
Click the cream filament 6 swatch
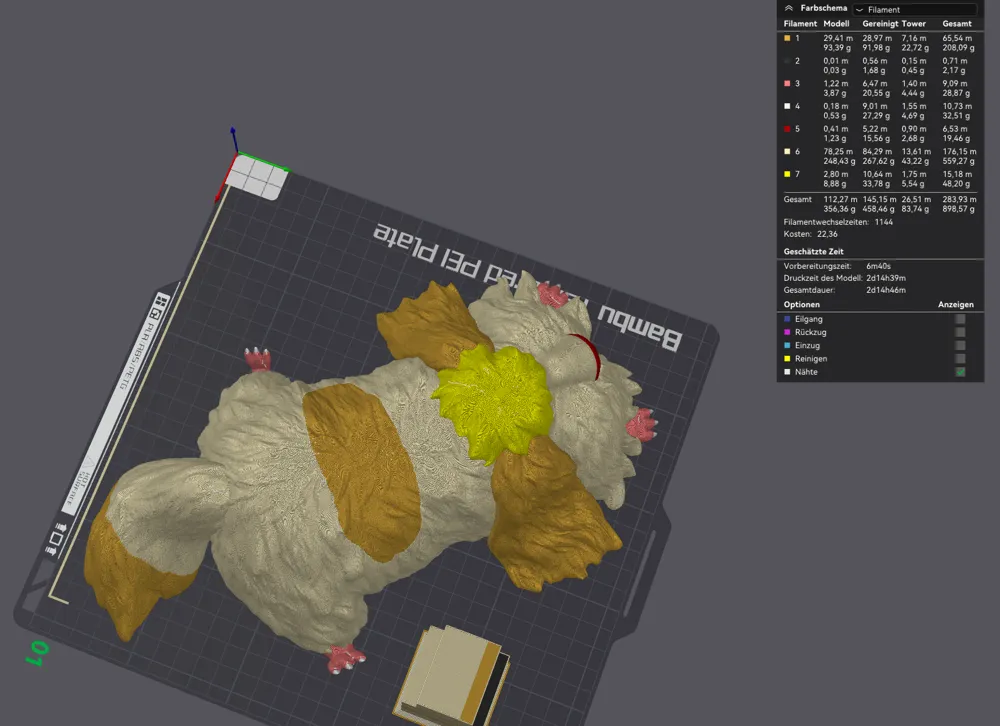787,152
